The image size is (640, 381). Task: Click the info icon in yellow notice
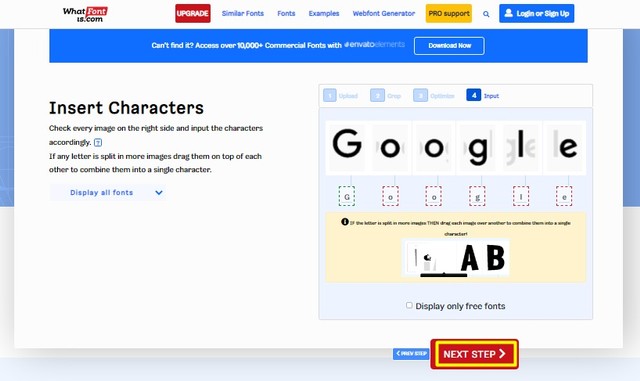click(x=344, y=222)
